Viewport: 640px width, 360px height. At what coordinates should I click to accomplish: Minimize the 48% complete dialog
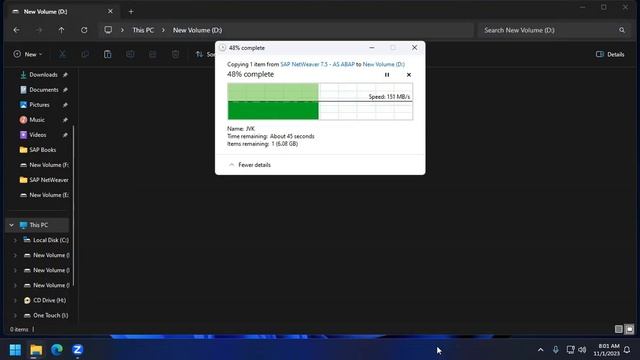[x=372, y=48]
